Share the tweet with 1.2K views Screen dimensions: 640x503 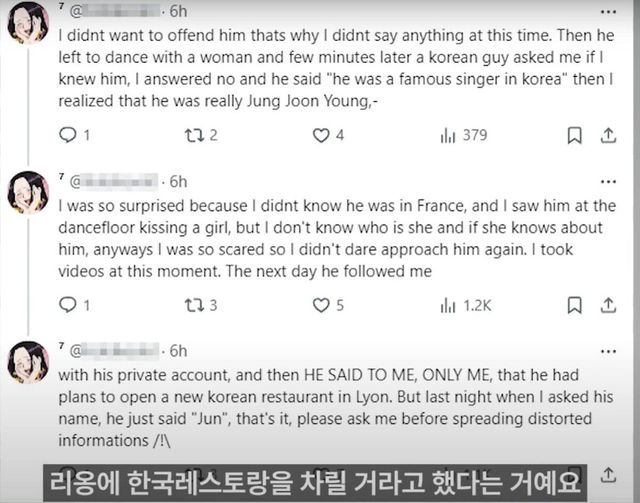tap(606, 305)
